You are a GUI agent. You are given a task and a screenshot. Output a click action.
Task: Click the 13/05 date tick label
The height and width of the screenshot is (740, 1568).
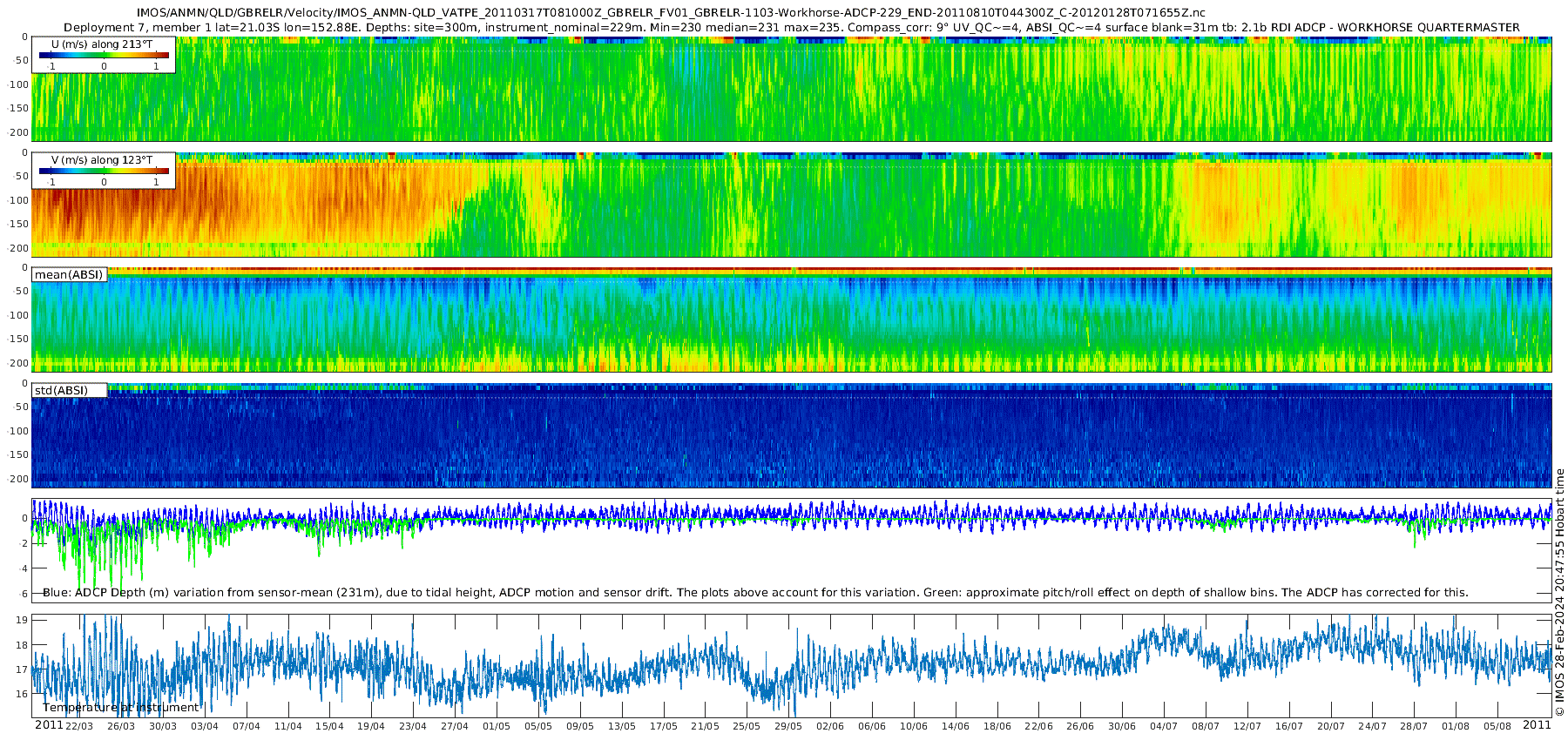coord(622,726)
